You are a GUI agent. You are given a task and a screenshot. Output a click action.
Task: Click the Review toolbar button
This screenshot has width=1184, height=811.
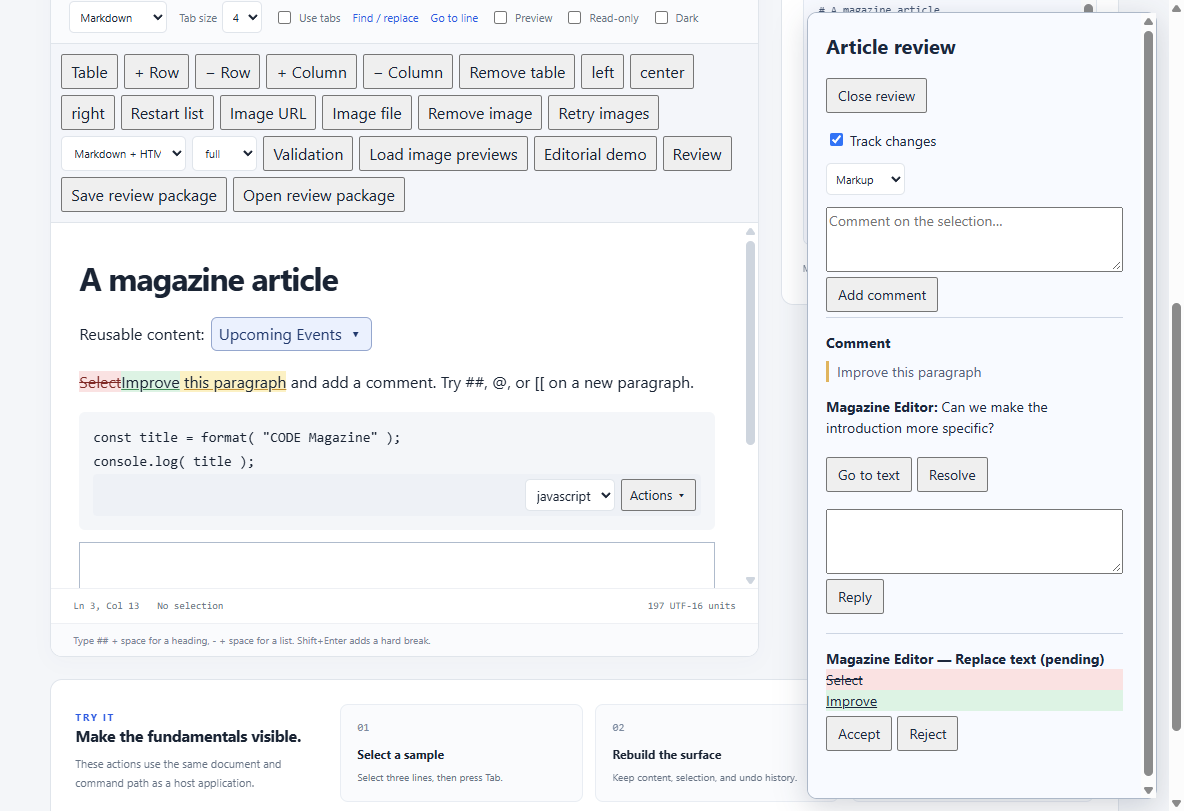tap(697, 153)
